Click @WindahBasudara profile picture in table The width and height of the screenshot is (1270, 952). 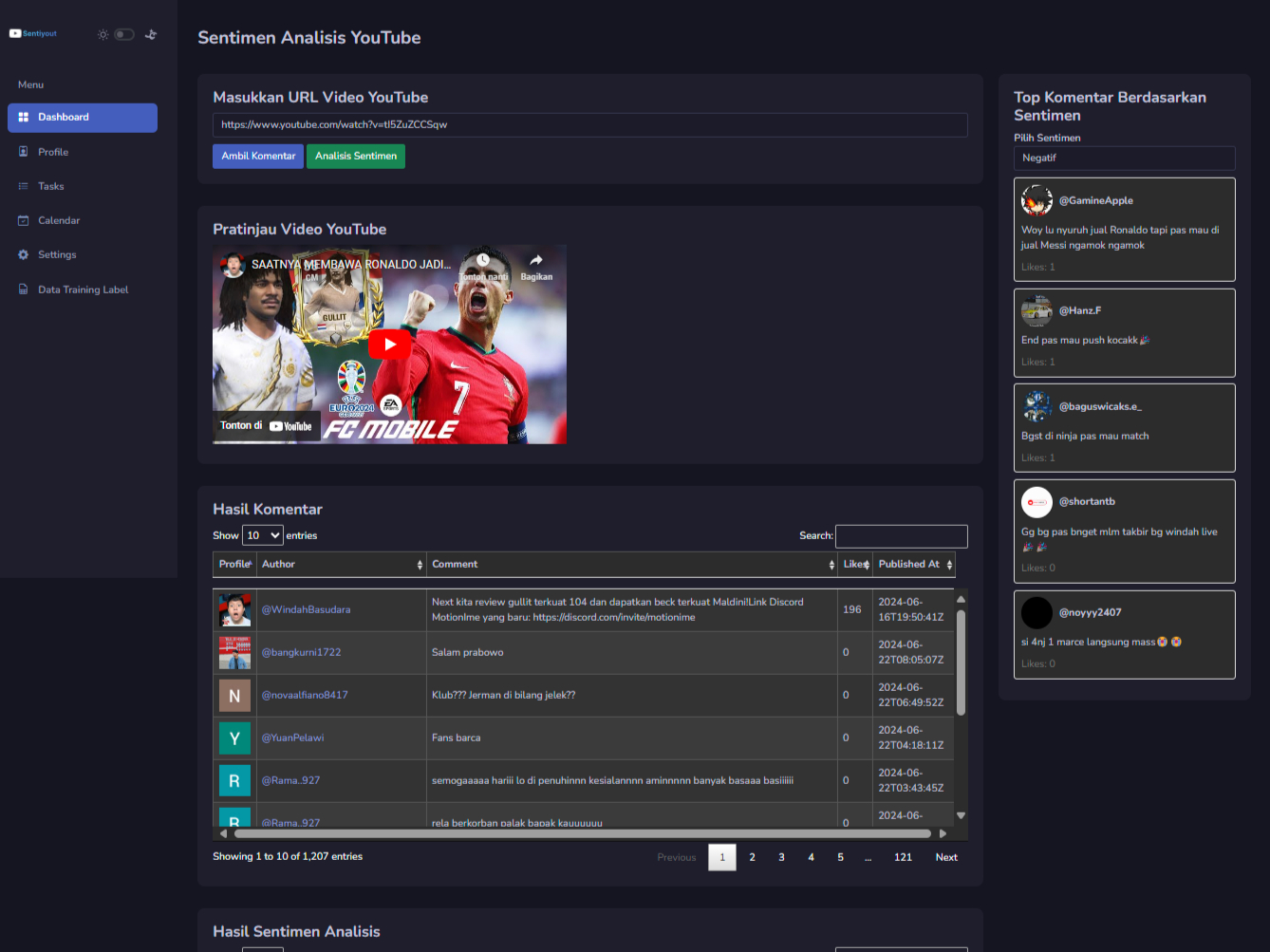234,610
